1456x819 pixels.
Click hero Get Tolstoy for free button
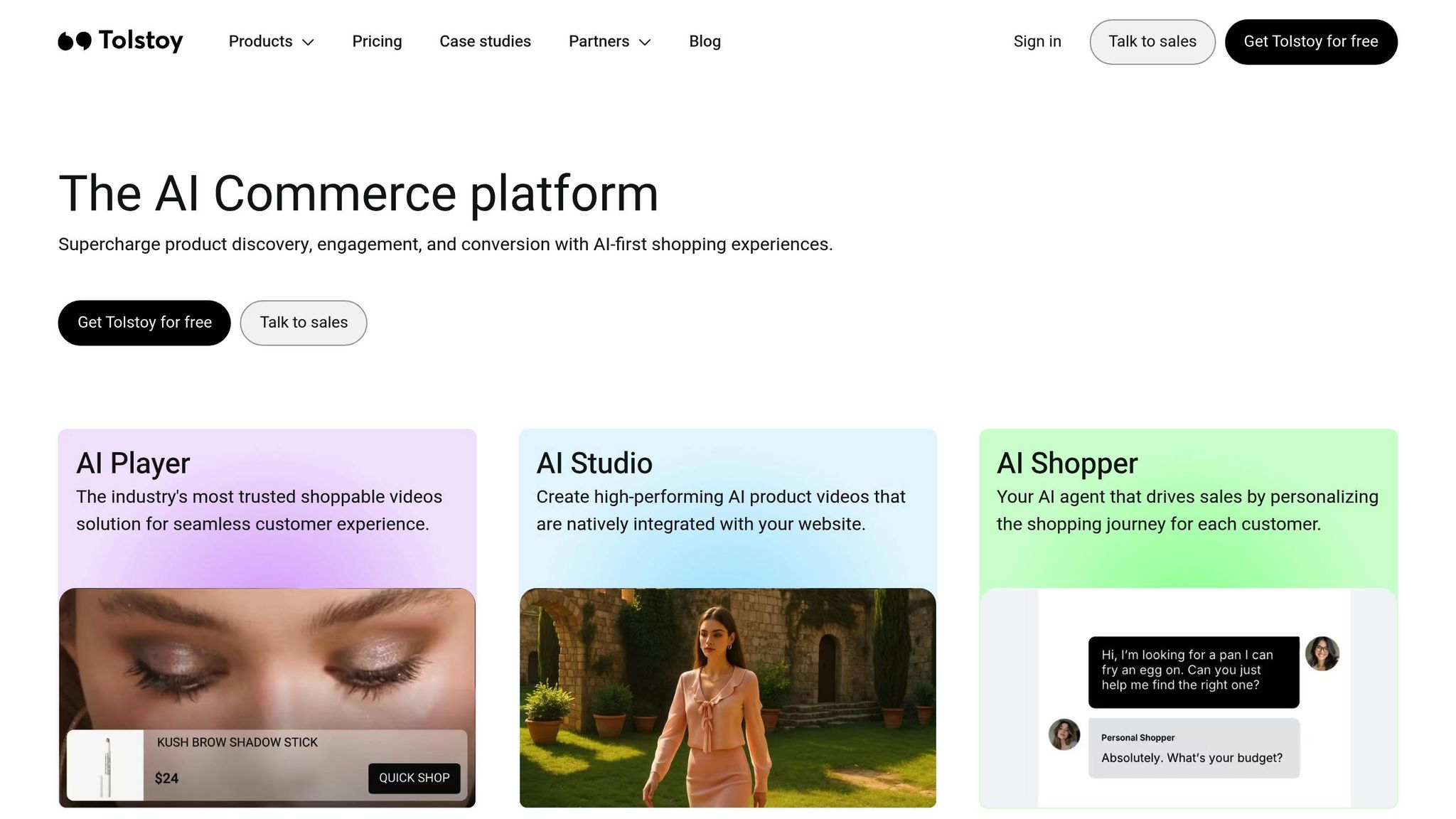click(x=144, y=323)
